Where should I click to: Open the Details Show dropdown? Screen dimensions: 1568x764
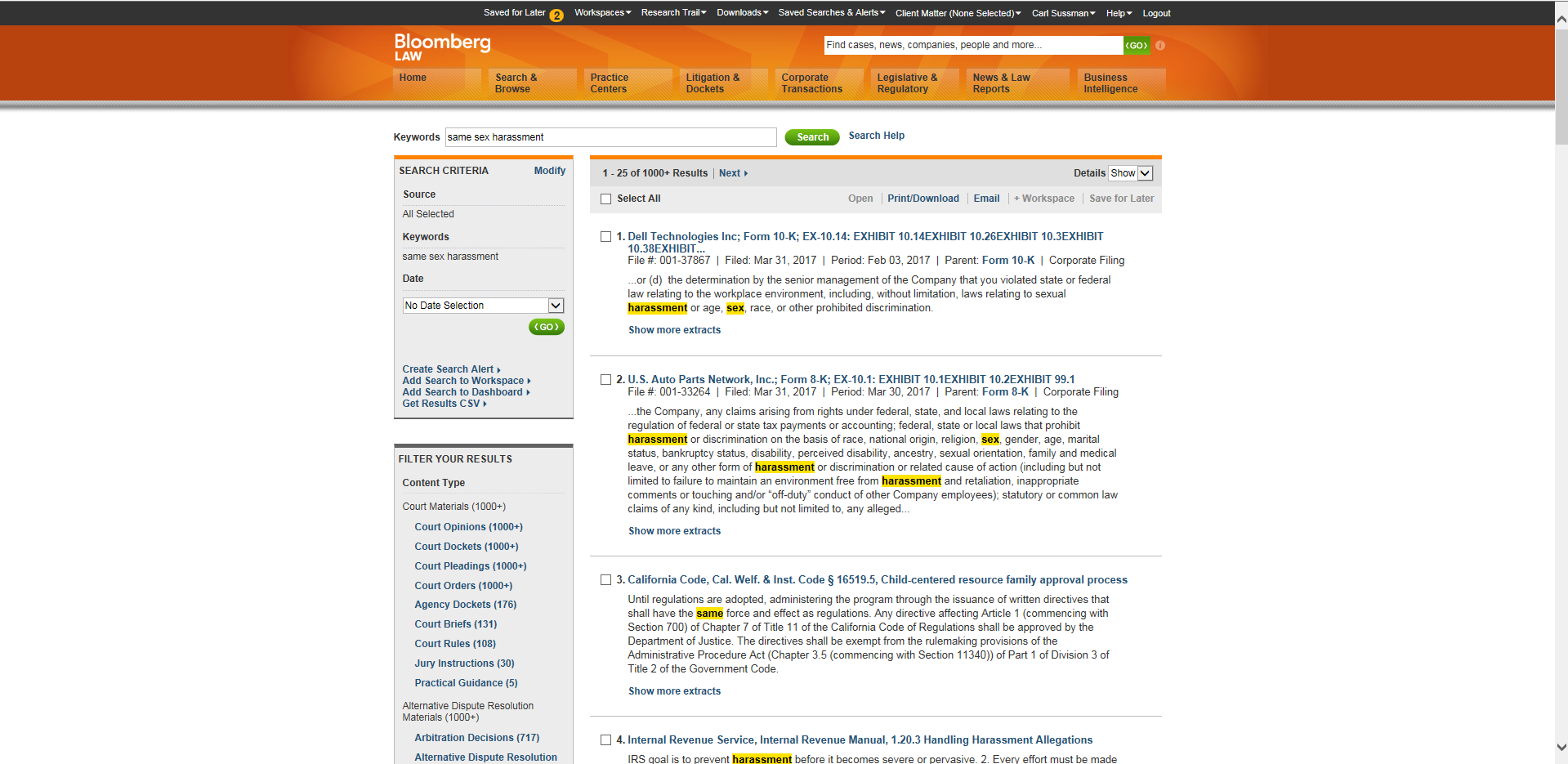pos(1129,172)
